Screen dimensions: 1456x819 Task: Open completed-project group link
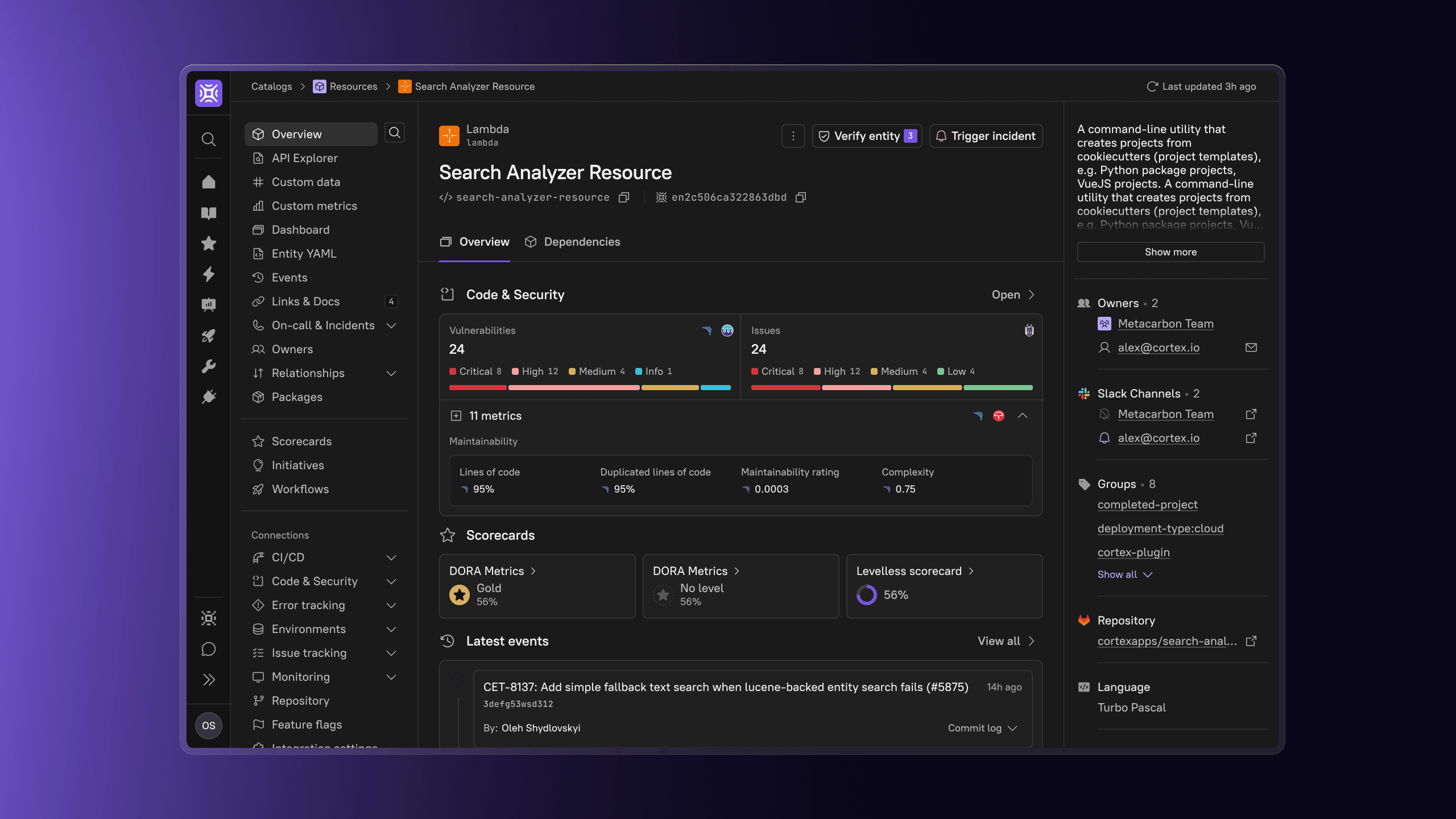[1147, 504]
